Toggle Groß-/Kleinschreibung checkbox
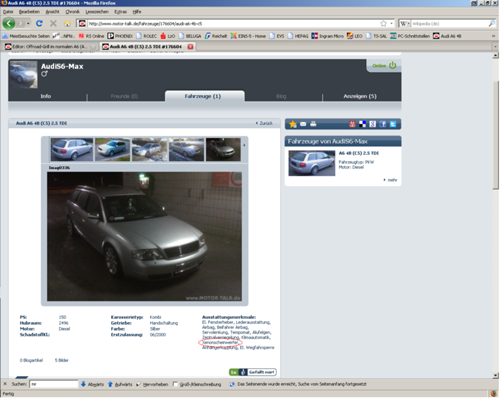500x398 pixels. click(175, 384)
